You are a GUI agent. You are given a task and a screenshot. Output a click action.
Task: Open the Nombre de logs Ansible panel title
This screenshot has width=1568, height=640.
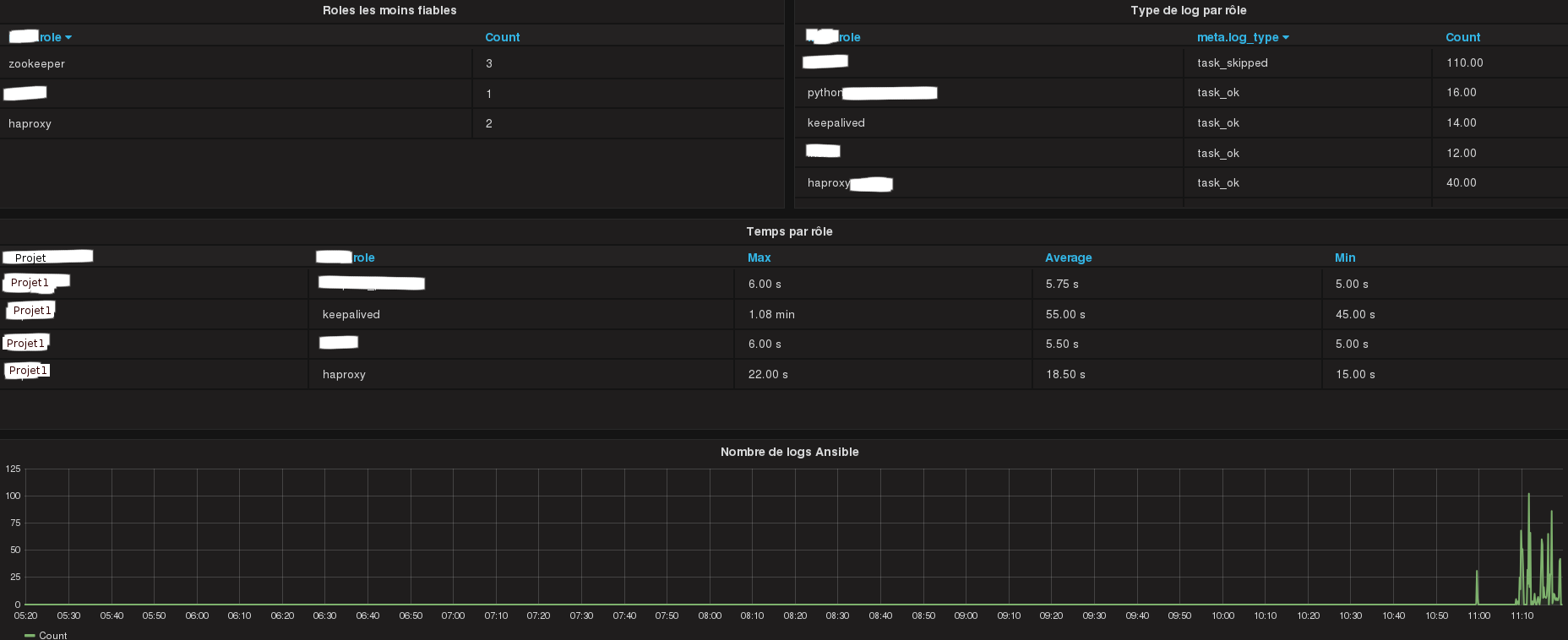[x=789, y=452]
